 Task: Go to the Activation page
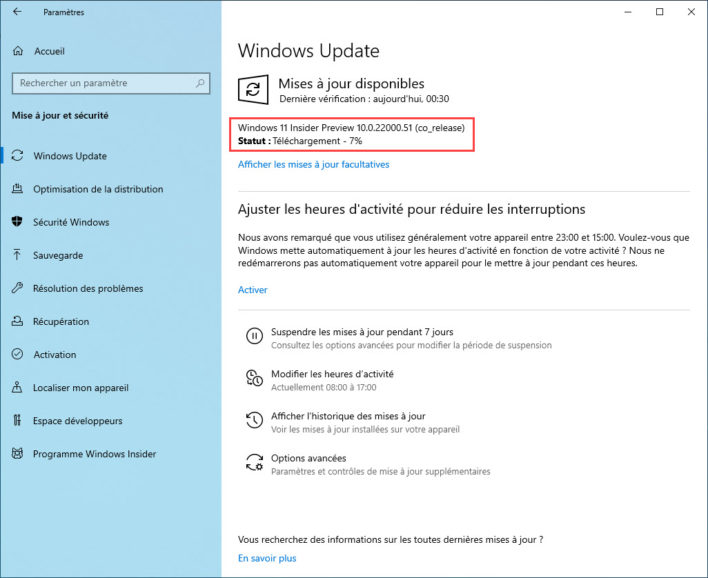[x=55, y=354]
